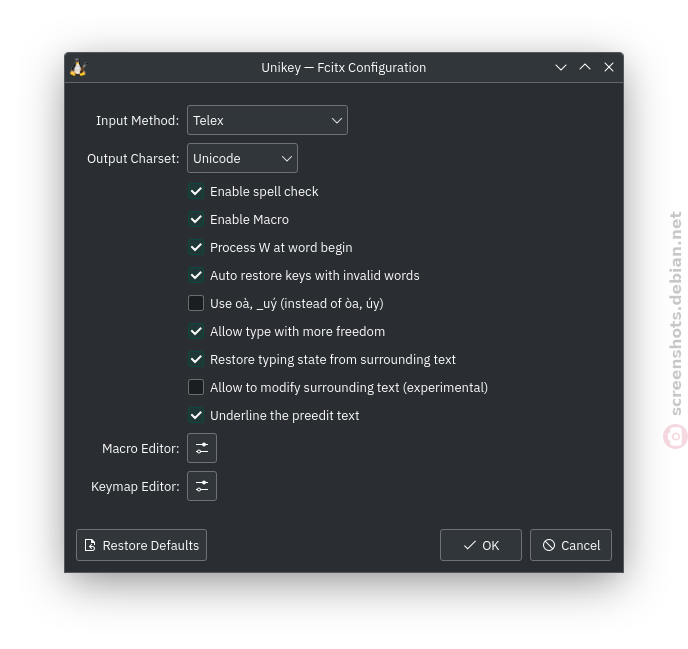
Task: Dismiss dialog with Cancel button
Action: pyautogui.click(x=571, y=545)
